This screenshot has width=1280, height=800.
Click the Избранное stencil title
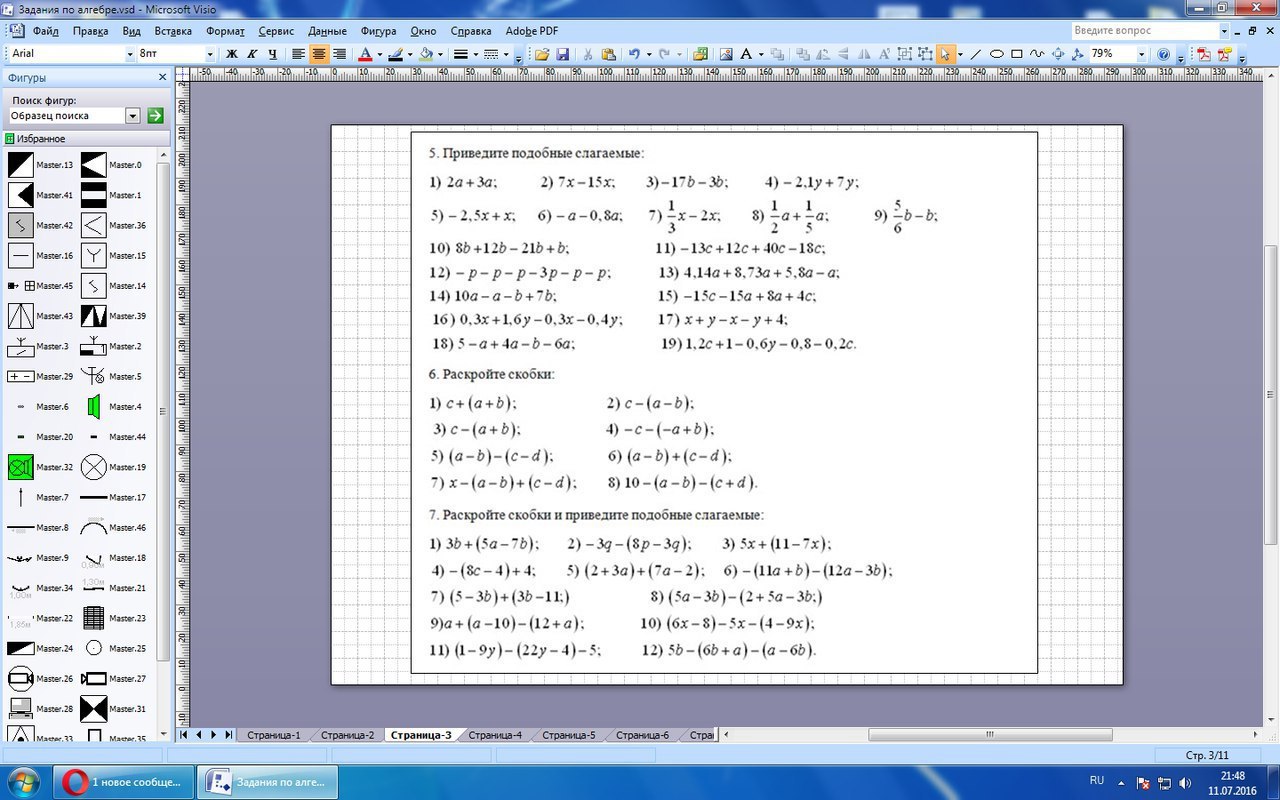coord(40,139)
